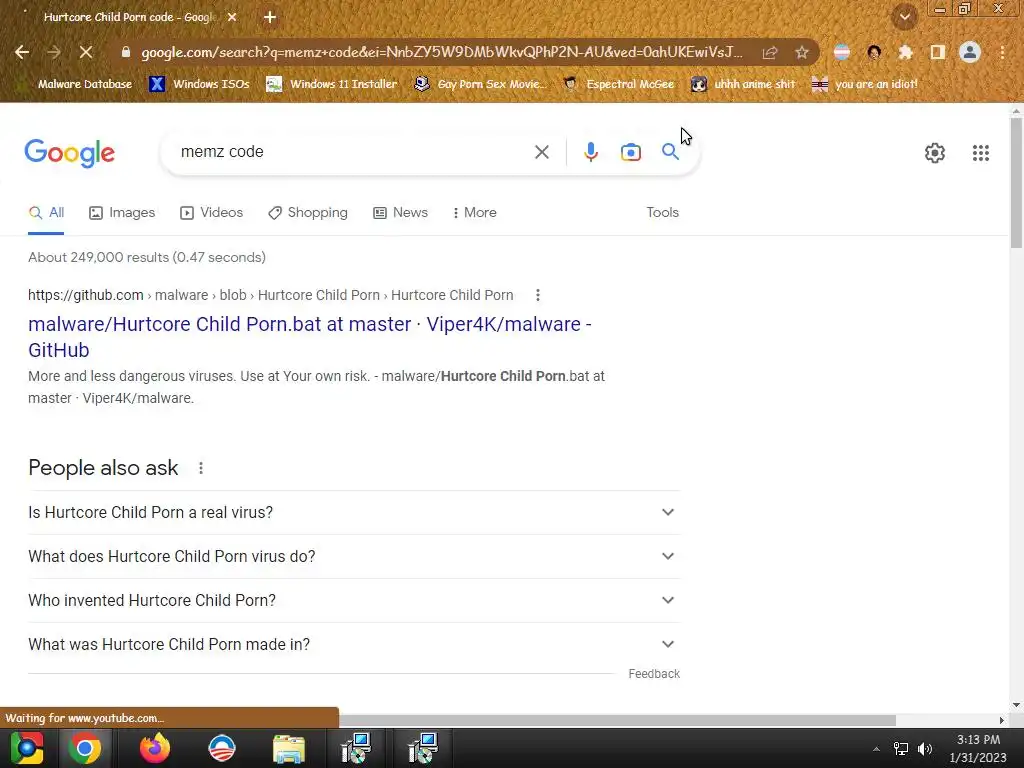Click the scroll-right arrow on the horizontal scrollbar
The image size is (1024, 768).
[1002, 720]
